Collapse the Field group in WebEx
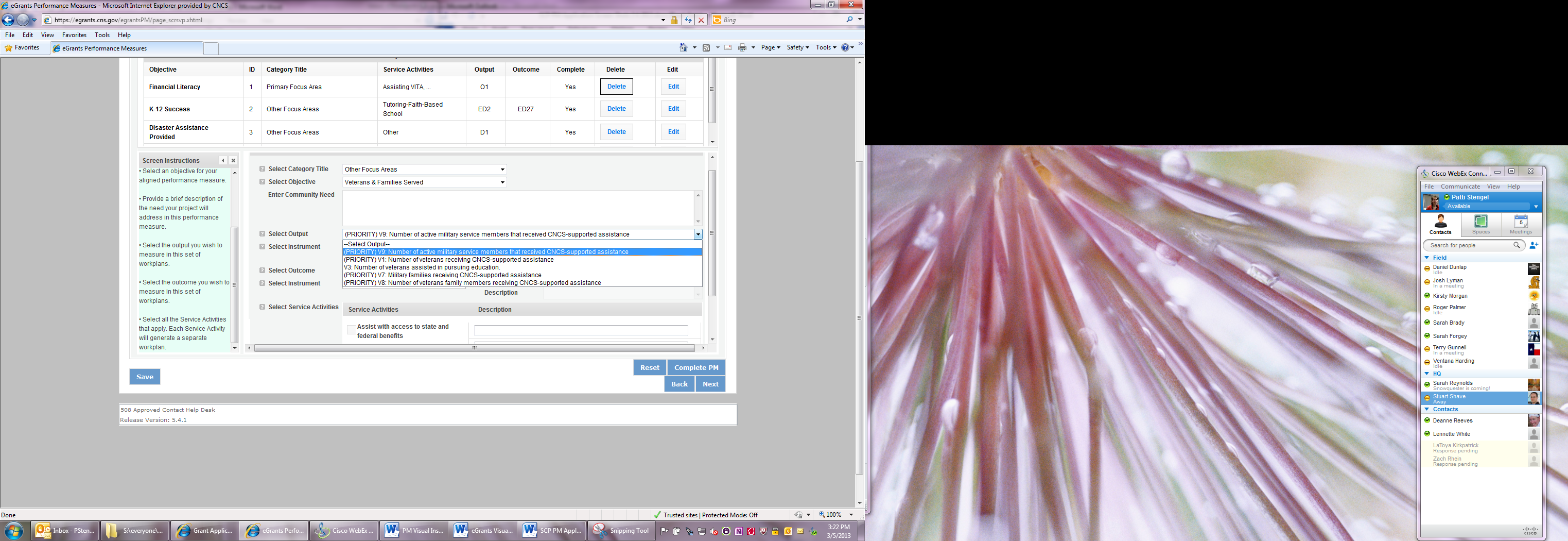 click(x=1427, y=258)
